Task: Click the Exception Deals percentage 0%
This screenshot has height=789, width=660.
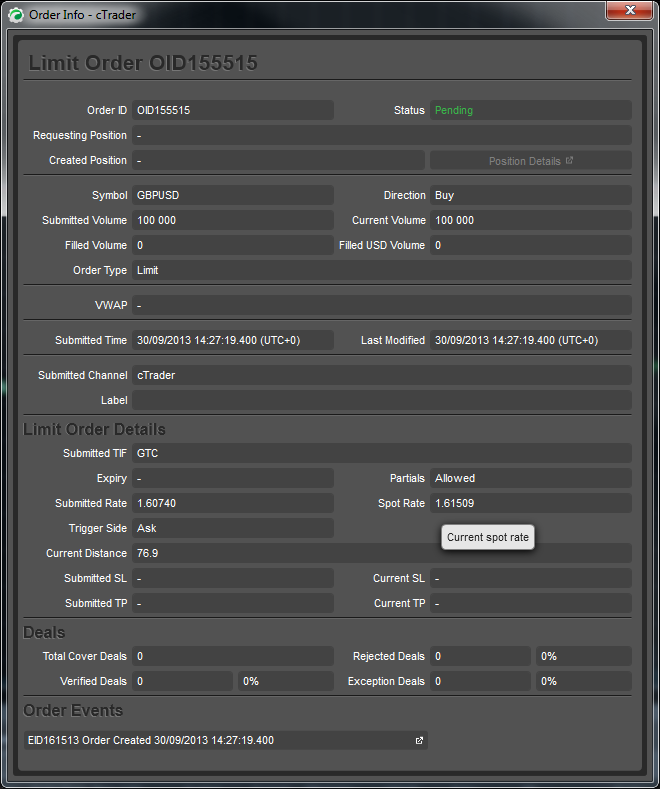Action: pyautogui.click(x=584, y=681)
